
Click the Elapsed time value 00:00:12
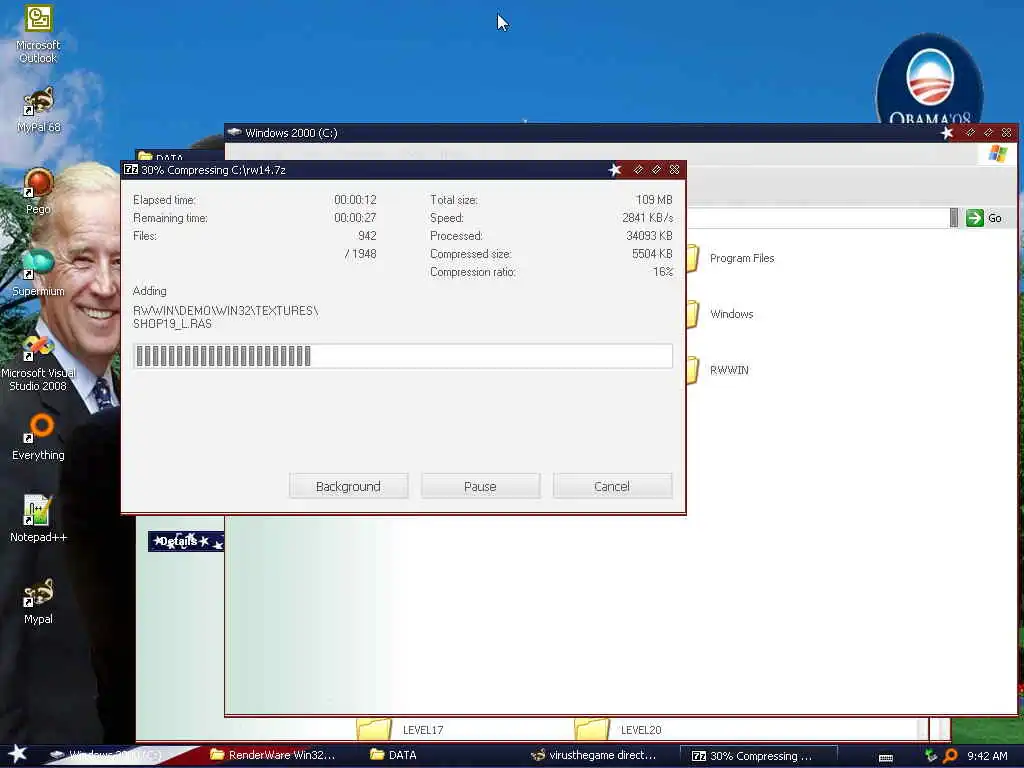click(355, 200)
